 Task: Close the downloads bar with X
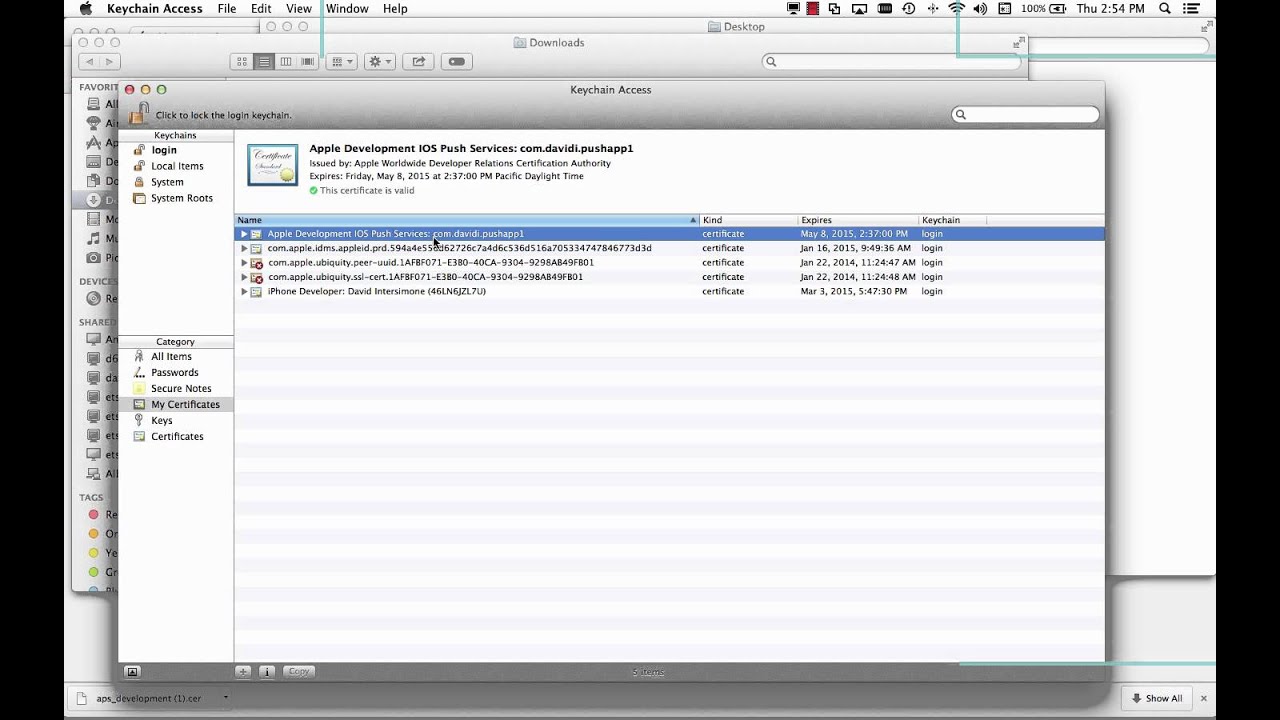click(1204, 699)
